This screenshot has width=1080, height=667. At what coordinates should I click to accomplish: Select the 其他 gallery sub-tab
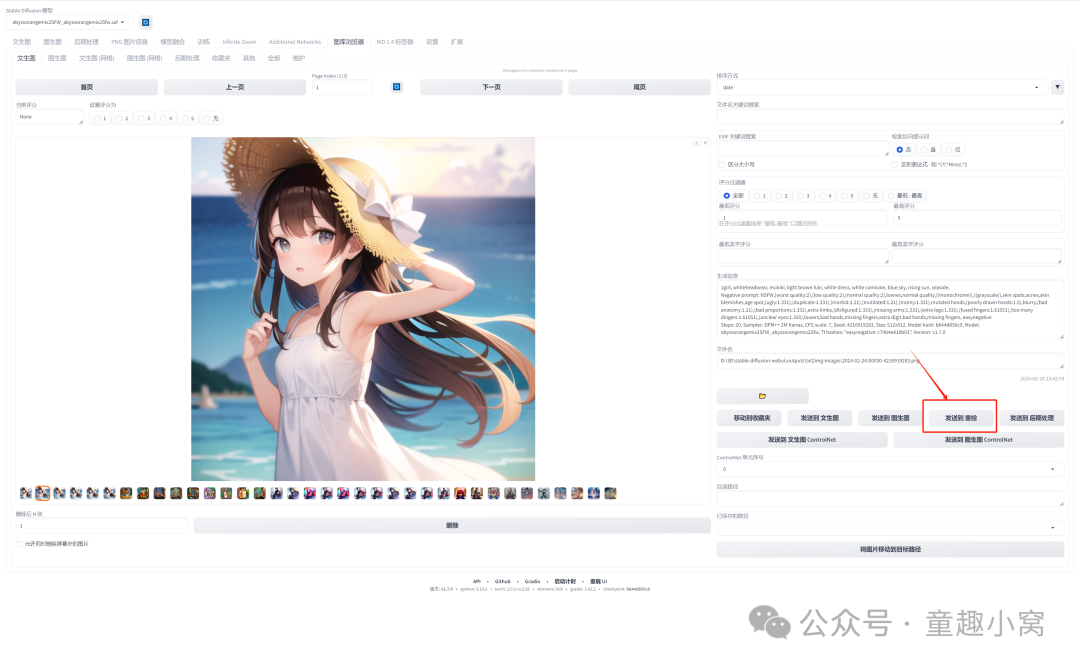pos(249,59)
